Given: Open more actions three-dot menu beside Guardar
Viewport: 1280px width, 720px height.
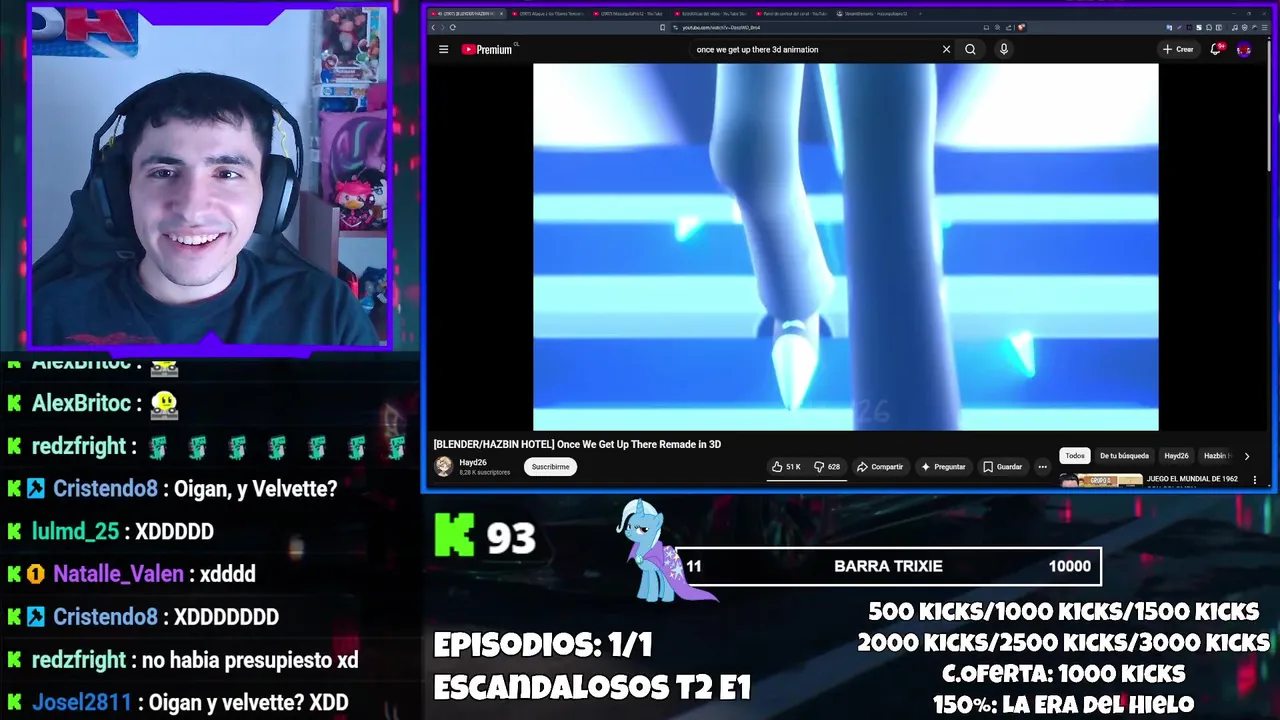Looking at the screenshot, I should pyautogui.click(x=1042, y=467).
